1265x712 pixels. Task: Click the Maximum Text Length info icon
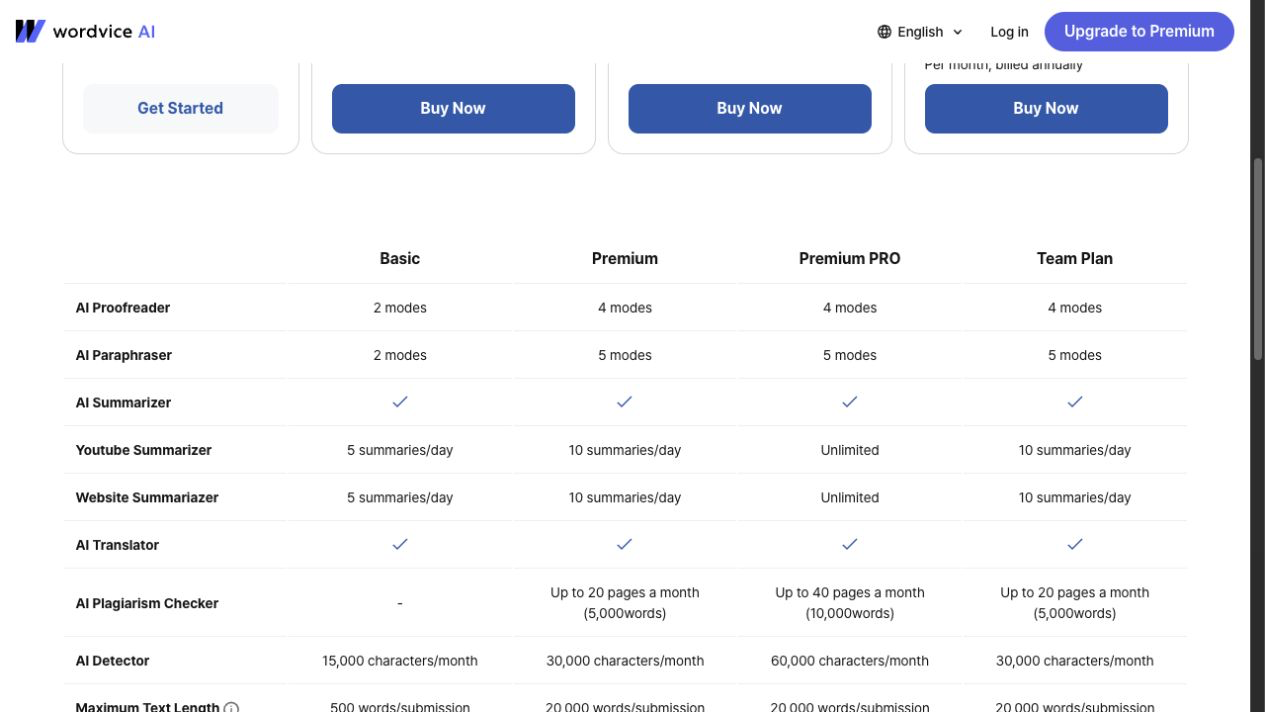[x=231, y=708]
